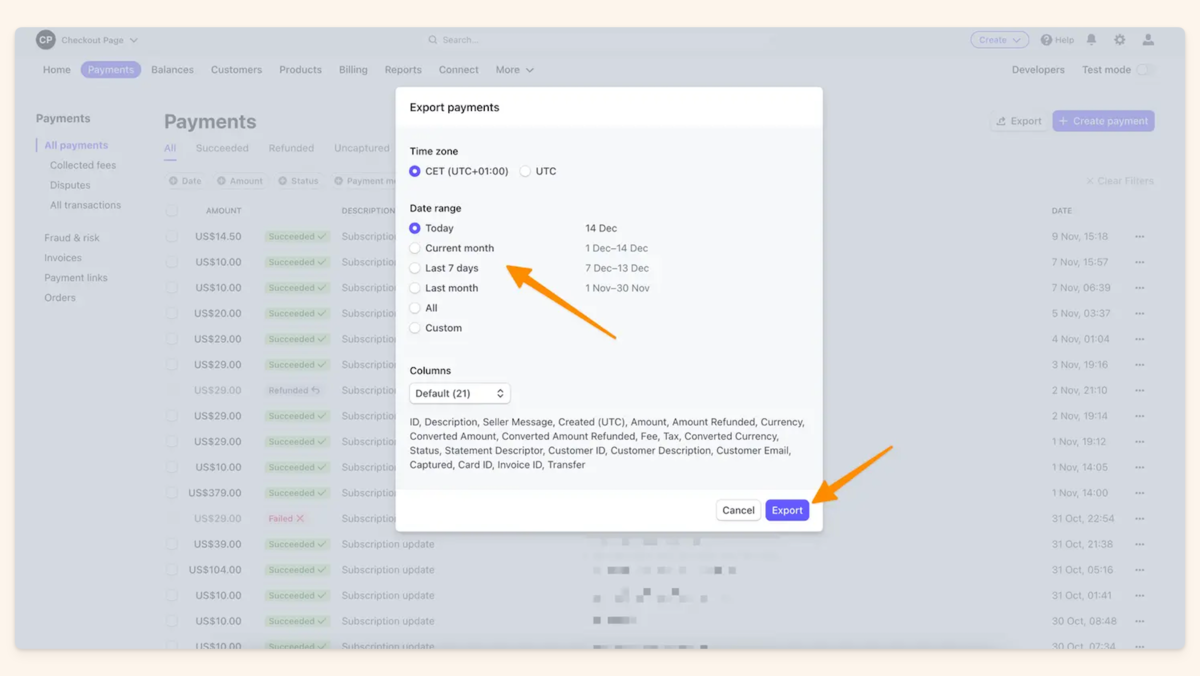This screenshot has width=1200, height=676.
Task: Expand the Checkout Page account switcher
Action: [x=95, y=39]
